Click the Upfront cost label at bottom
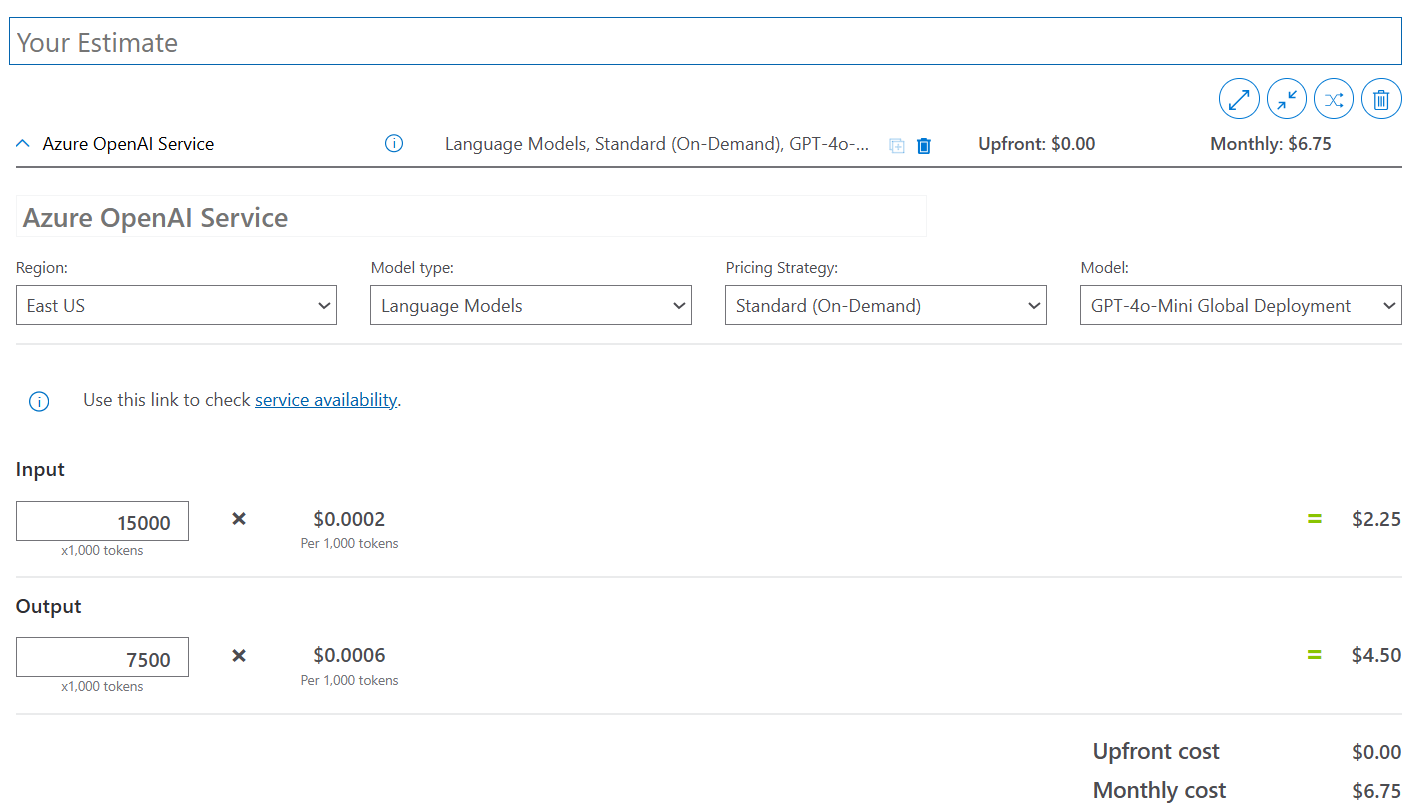The width and height of the screenshot is (1416, 808). coord(1156,751)
